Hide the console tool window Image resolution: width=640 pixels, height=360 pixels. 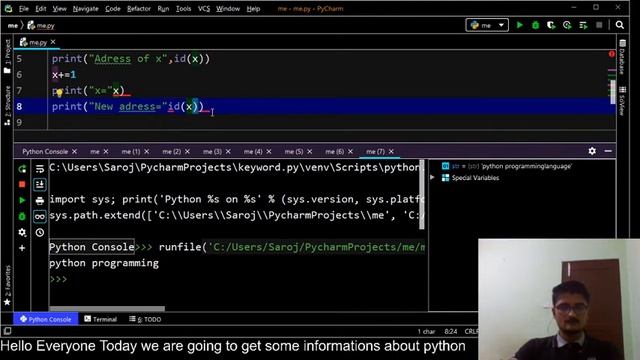click(x=608, y=151)
